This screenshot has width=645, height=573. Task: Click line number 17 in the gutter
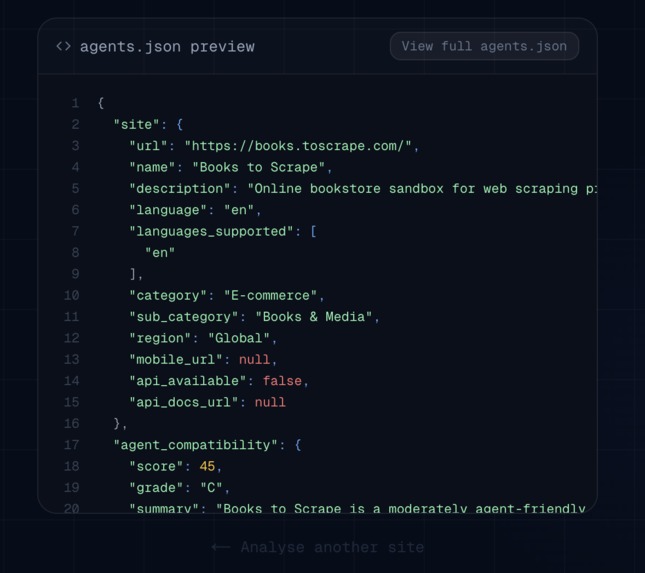tap(72, 445)
